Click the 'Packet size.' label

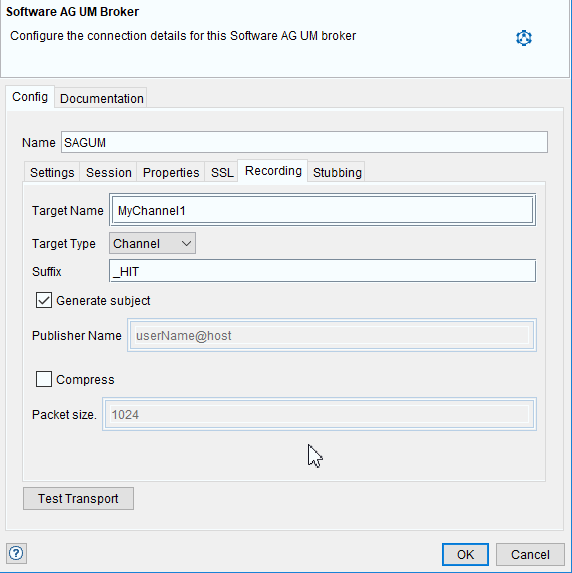point(64,414)
